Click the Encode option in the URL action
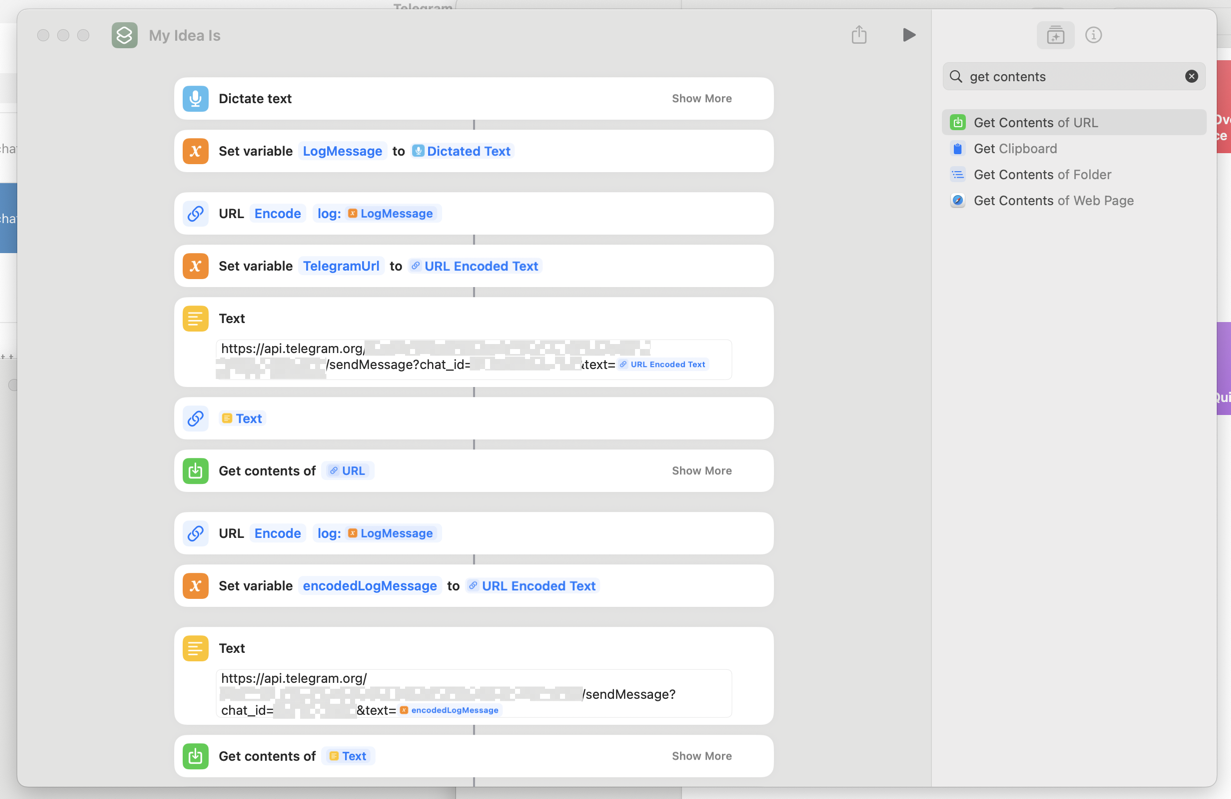This screenshot has width=1231, height=799. pos(277,213)
